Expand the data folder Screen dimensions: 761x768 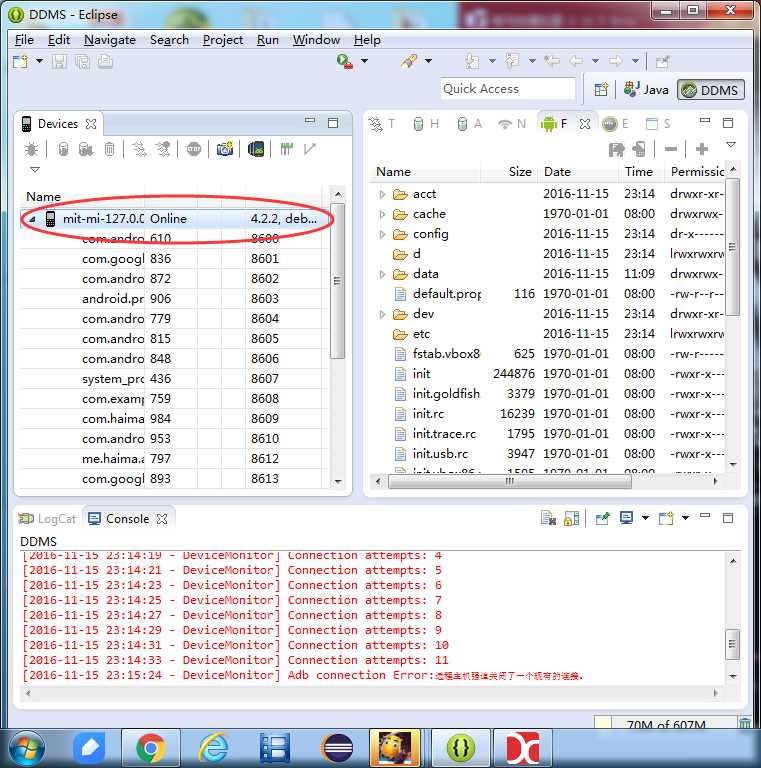382,274
